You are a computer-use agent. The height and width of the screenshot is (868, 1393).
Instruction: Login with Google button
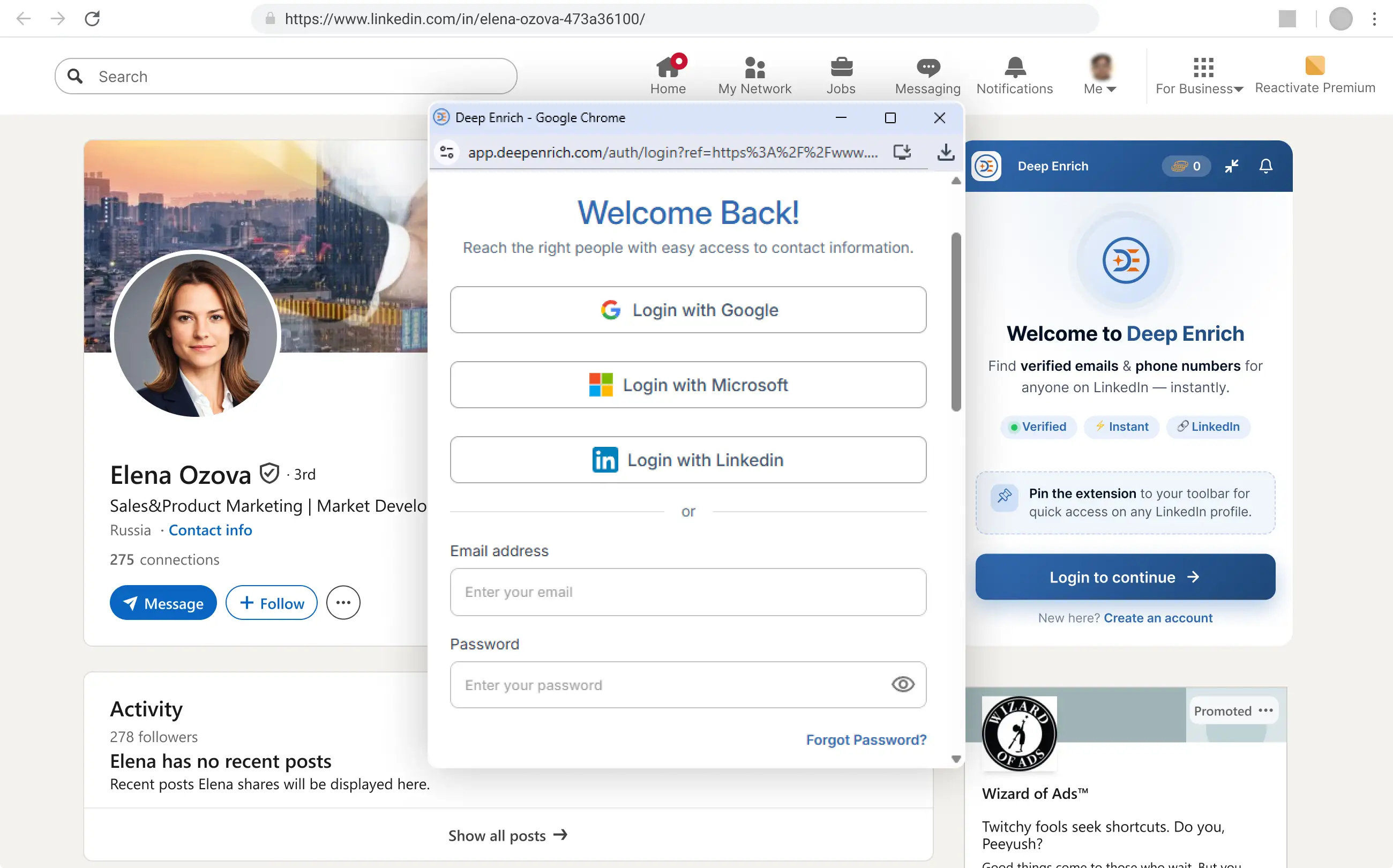pos(687,310)
